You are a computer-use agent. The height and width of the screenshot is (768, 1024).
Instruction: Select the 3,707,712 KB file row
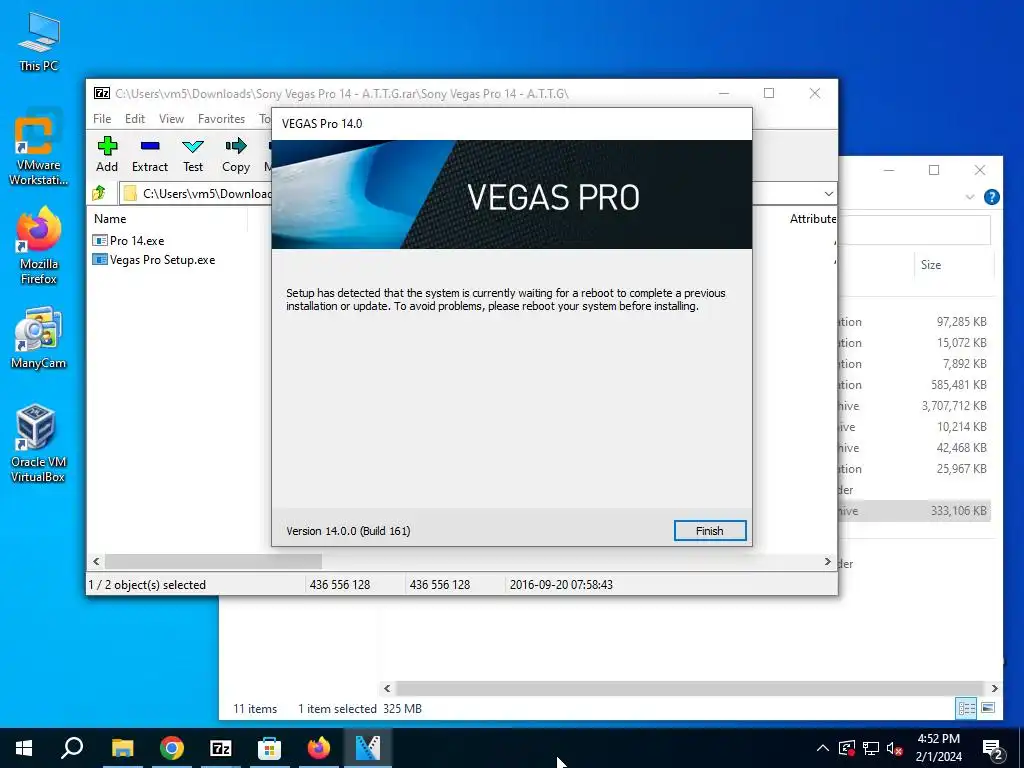(x=914, y=406)
